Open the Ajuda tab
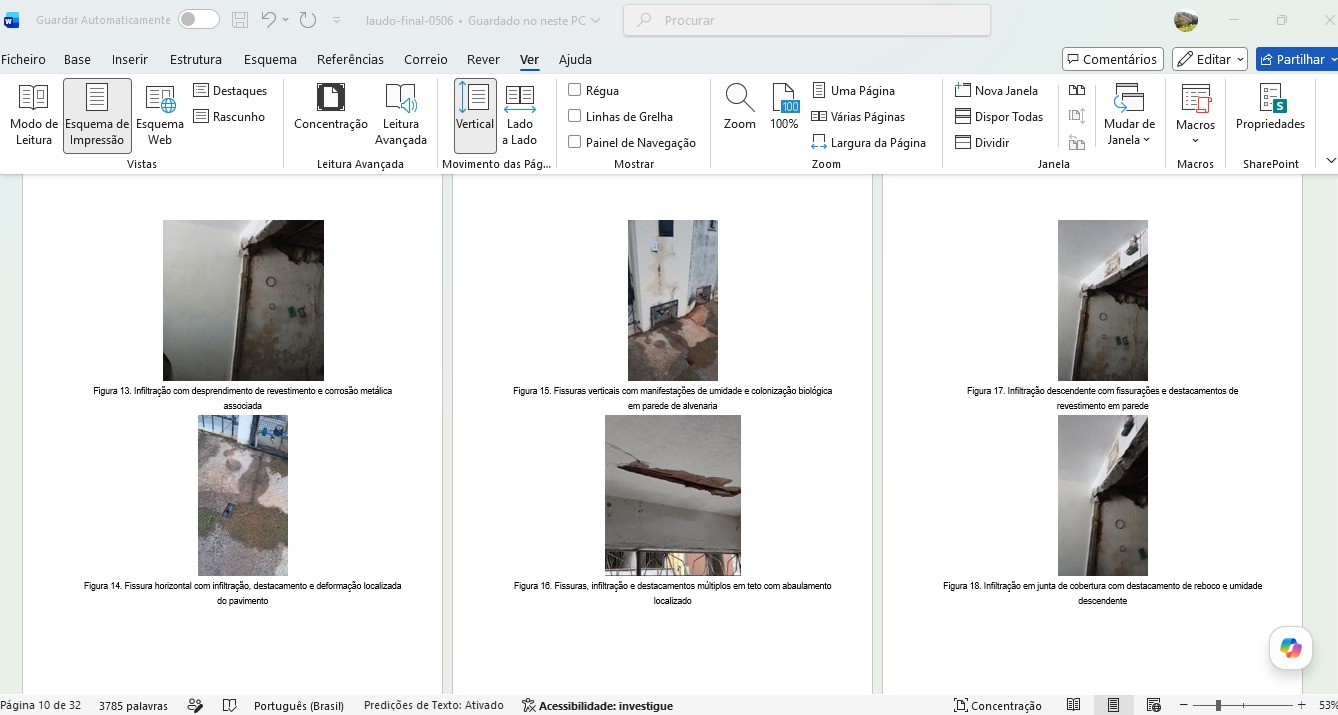1338x715 pixels. click(575, 60)
